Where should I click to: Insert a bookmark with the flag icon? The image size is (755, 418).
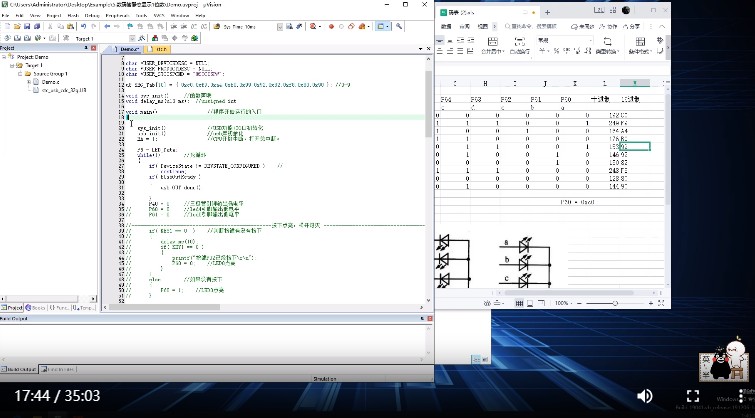point(130,26)
